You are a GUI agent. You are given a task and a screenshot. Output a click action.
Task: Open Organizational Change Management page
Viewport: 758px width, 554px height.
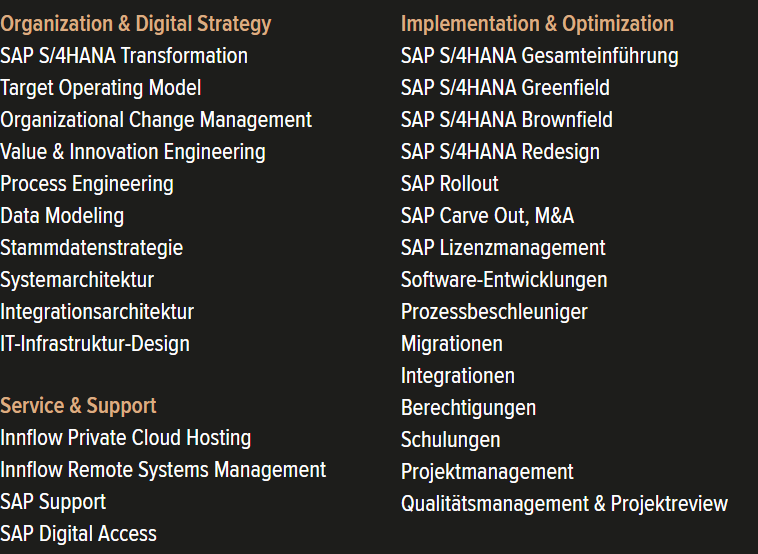156,120
